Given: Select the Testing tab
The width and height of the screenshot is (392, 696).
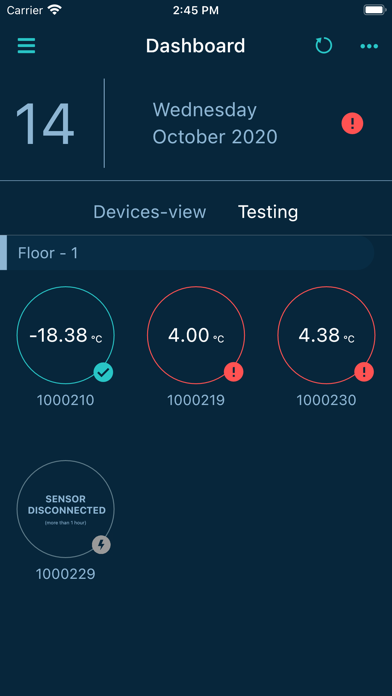Looking at the screenshot, I should [x=268, y=212].
